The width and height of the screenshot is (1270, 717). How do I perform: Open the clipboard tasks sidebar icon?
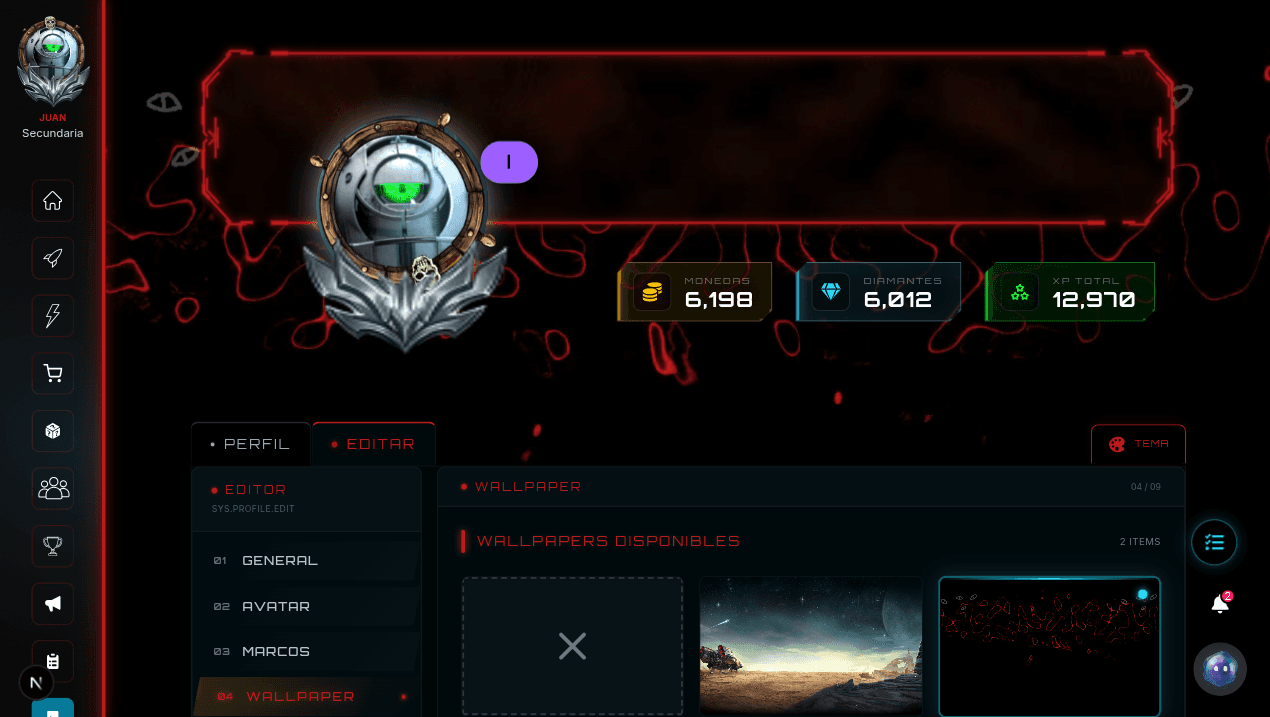click(x=53, y=661)
